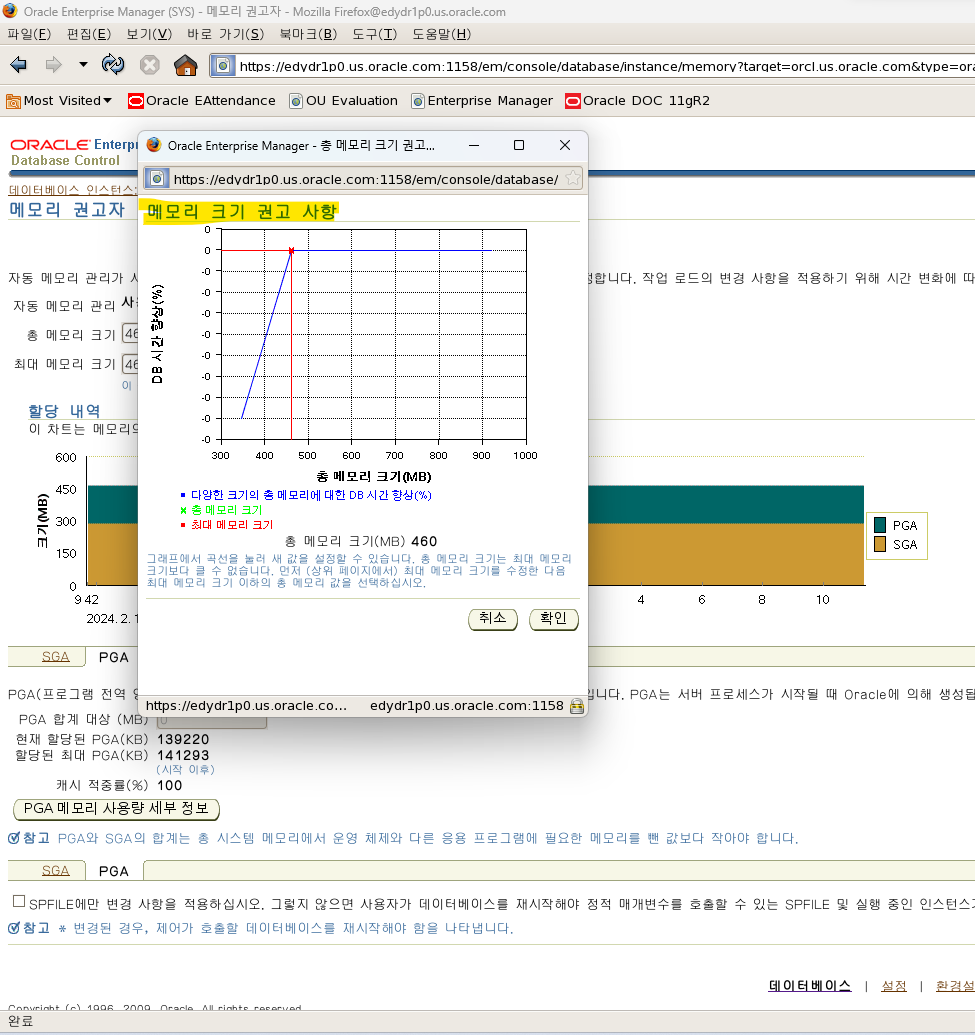Open the Enterprise Manager bookmark
The image size is (975, 1035).
(x=482, y=101)
